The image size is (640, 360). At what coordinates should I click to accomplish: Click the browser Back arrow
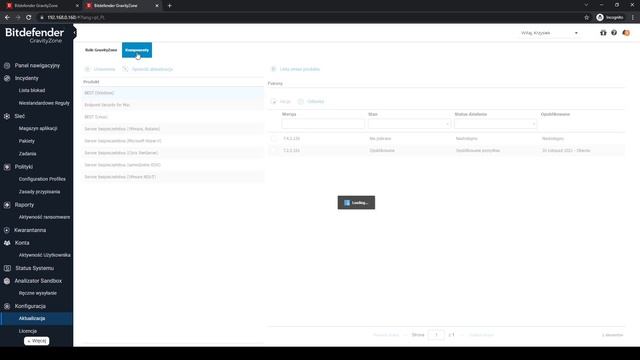(7, 17)
